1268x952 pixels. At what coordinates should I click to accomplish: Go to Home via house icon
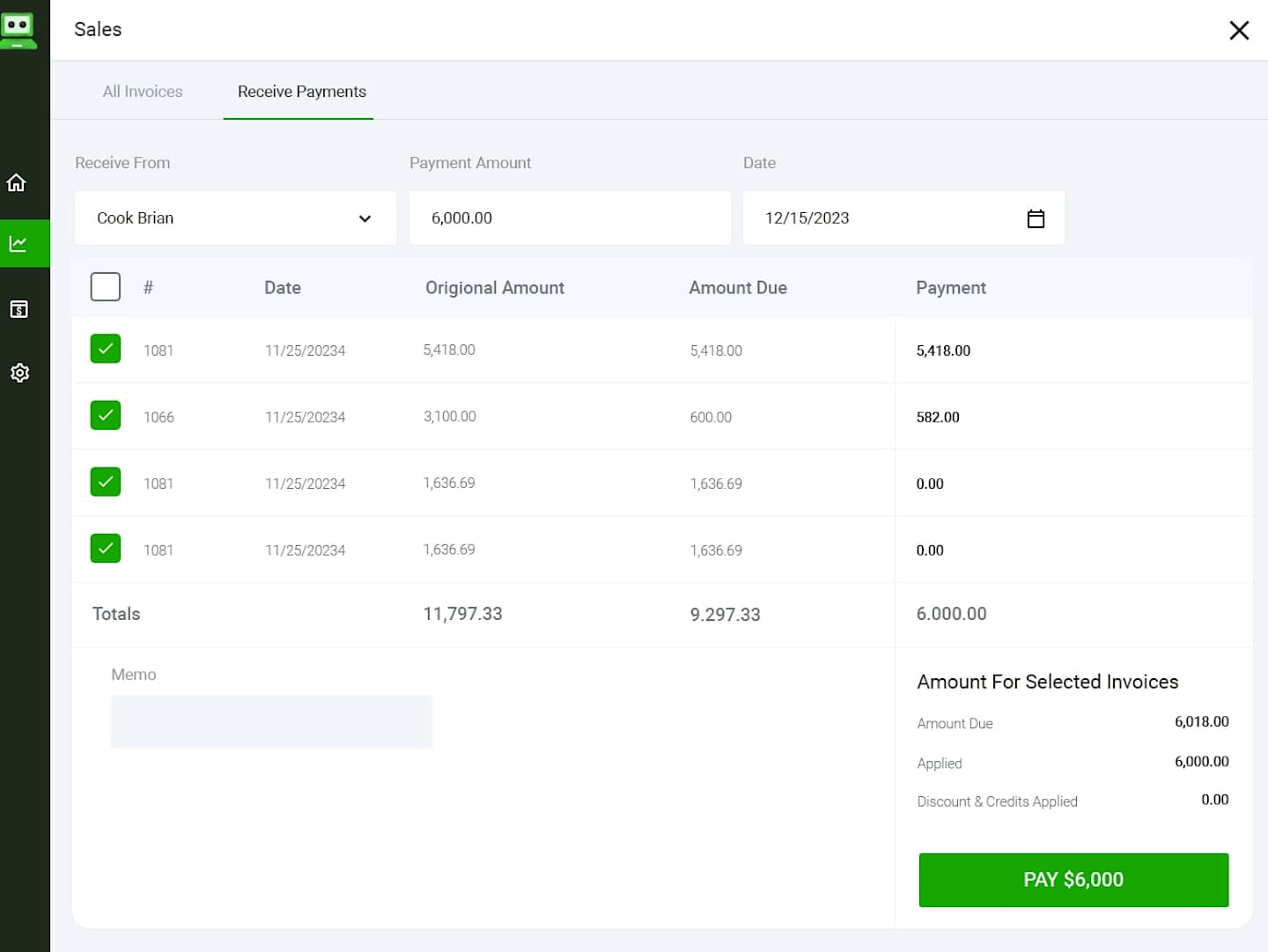click(17, 182)
